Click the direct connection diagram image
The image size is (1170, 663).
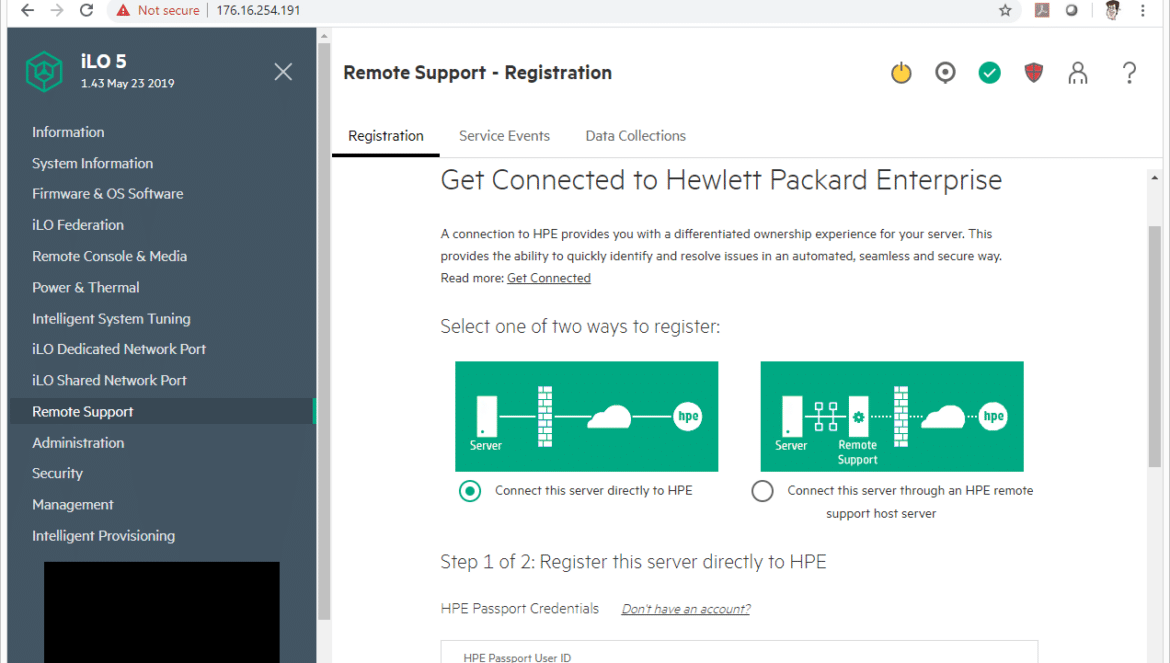click(x=586, y=416)
